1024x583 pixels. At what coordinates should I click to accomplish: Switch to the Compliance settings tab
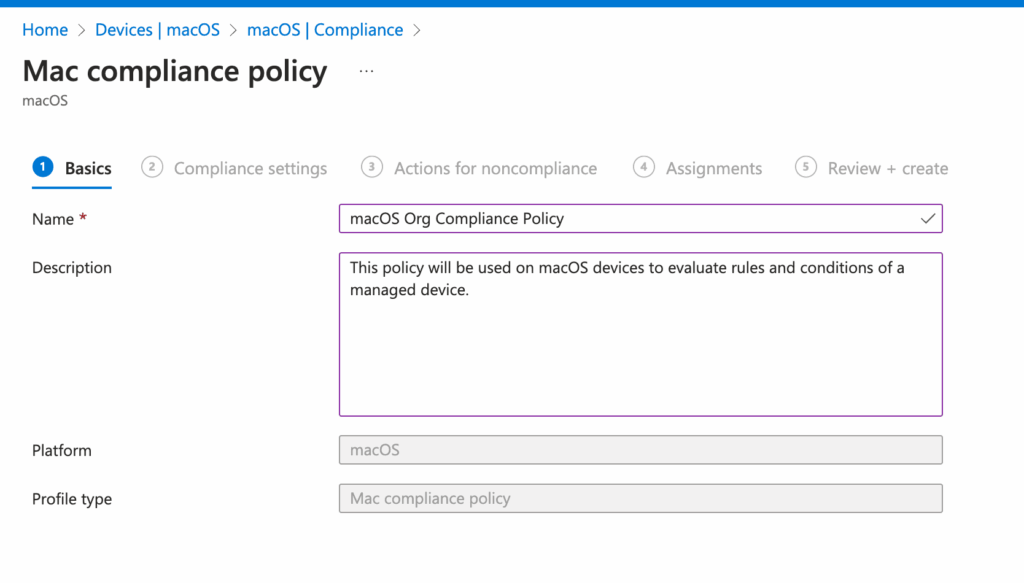(250, 168)
